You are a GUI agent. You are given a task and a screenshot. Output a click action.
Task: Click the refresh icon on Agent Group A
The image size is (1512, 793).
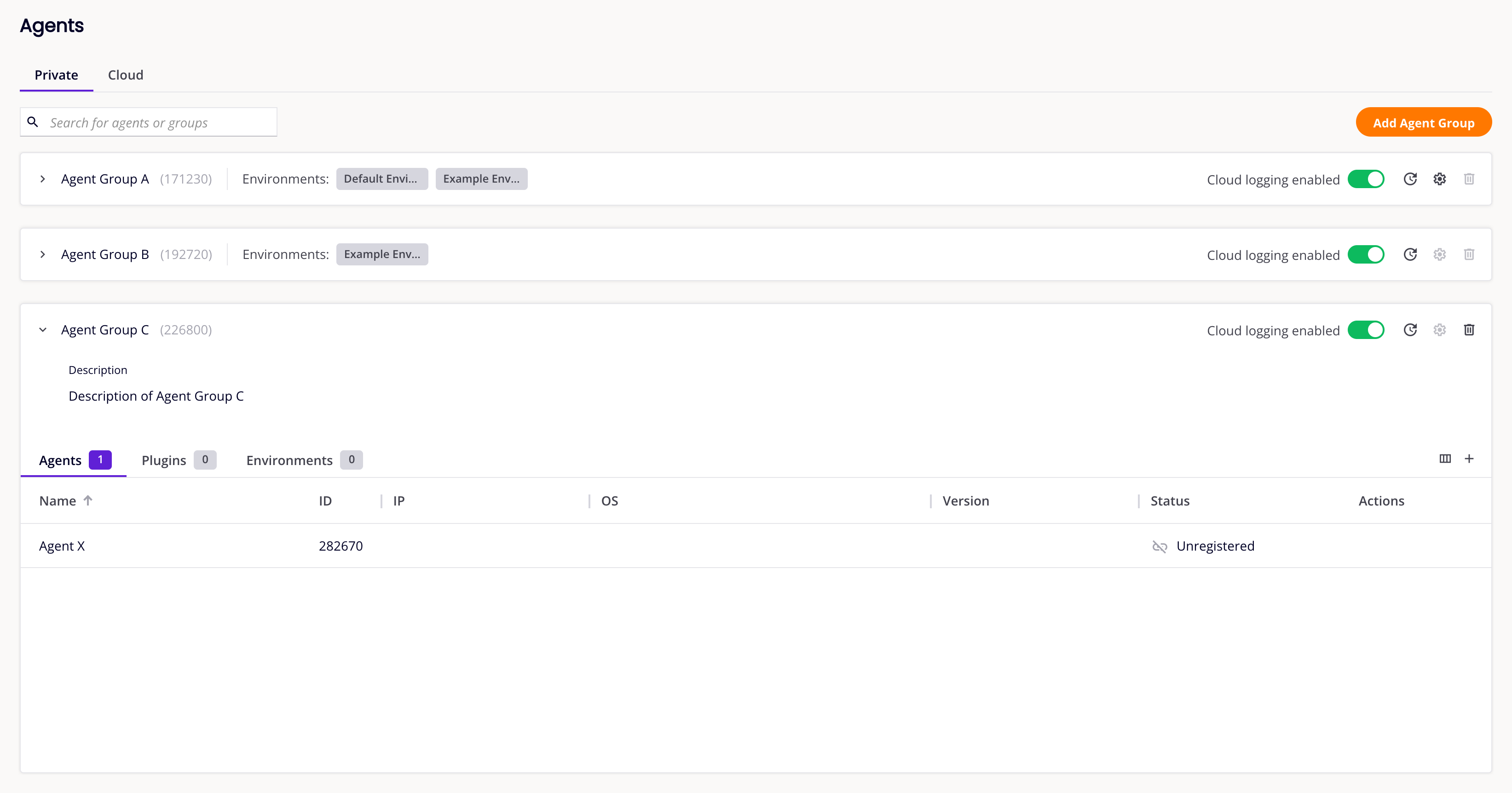1410,179
